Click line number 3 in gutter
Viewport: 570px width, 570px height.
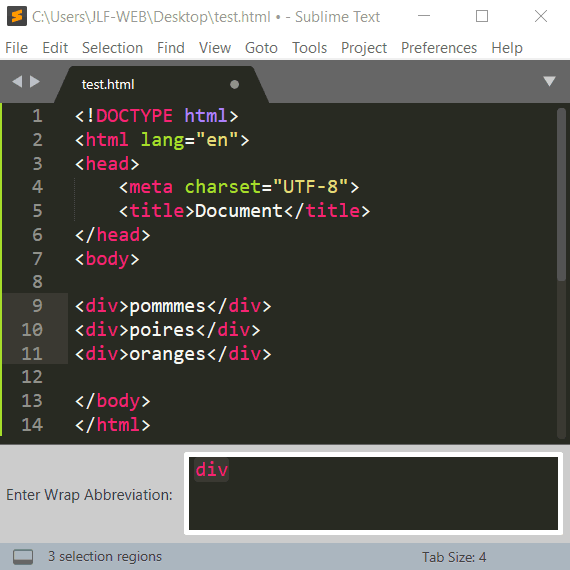pos(37,164)
